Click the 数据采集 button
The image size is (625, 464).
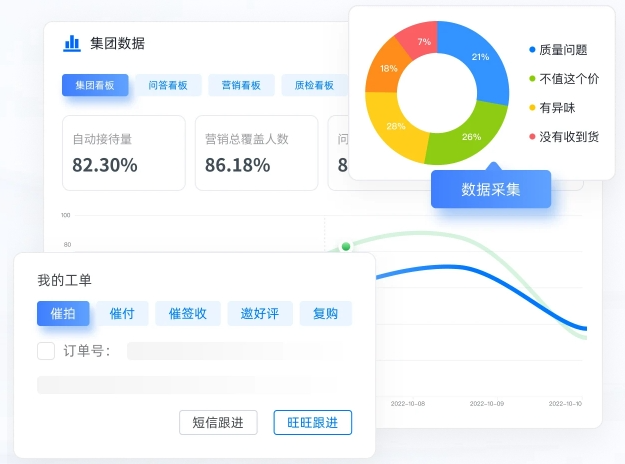[491, 189]
